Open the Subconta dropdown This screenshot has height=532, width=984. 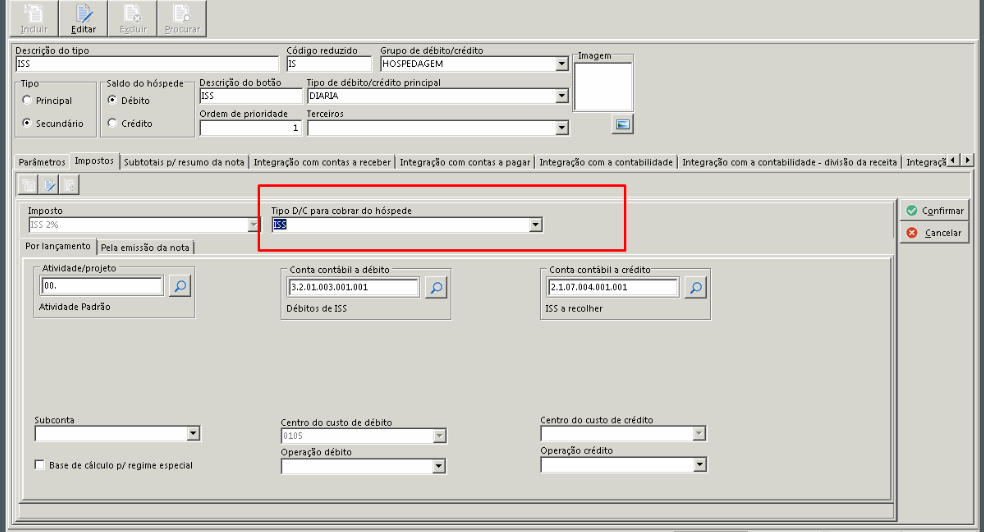[x=193, y=434]
